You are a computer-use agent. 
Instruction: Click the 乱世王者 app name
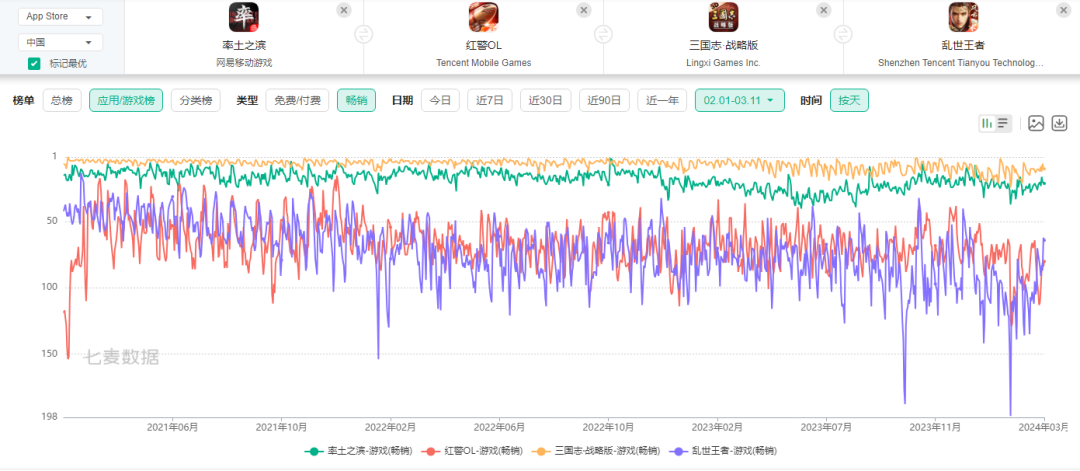point(963,46)
